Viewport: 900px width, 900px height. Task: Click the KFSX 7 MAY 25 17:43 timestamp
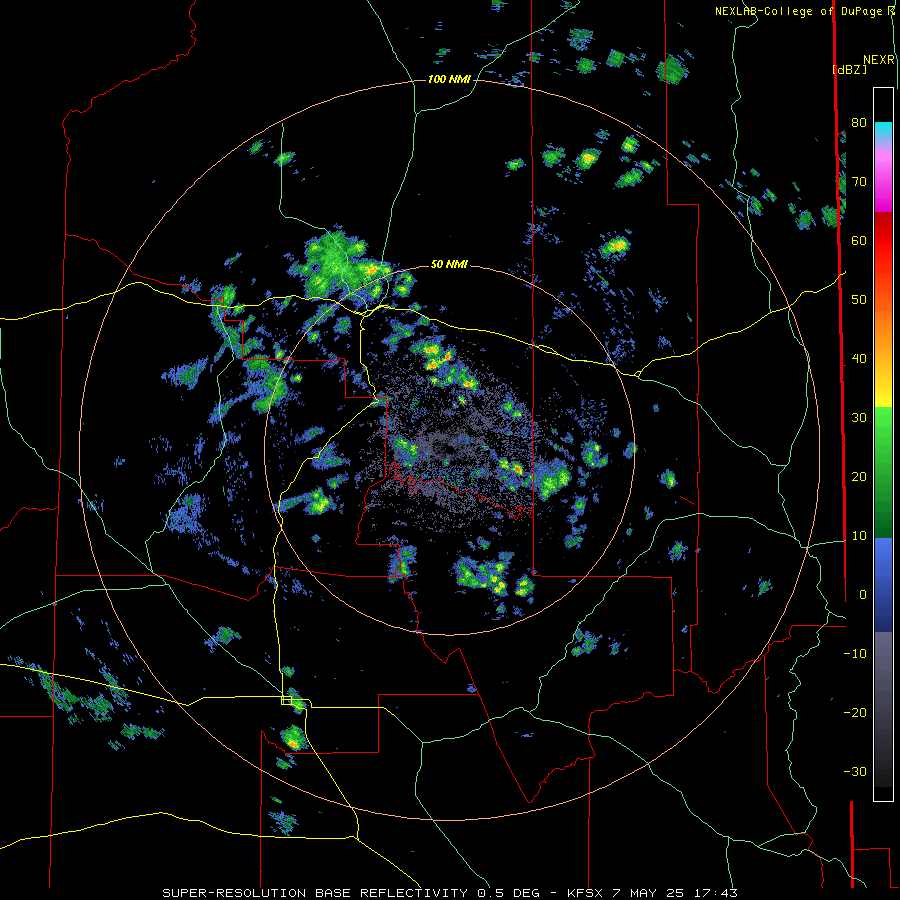[653, 893]
